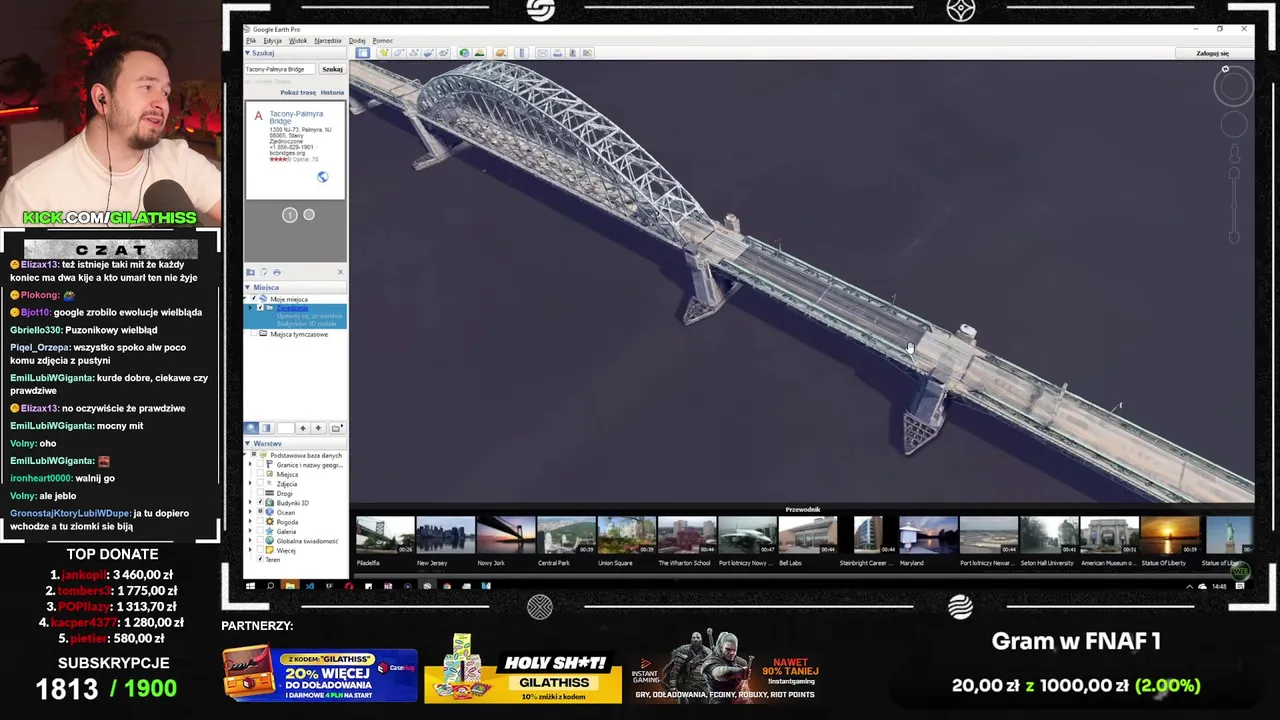This screenshot has height=720, width=1280.
Task: Click the search field with Tacony-Palmyra Bridge
Action: (281, 69)
